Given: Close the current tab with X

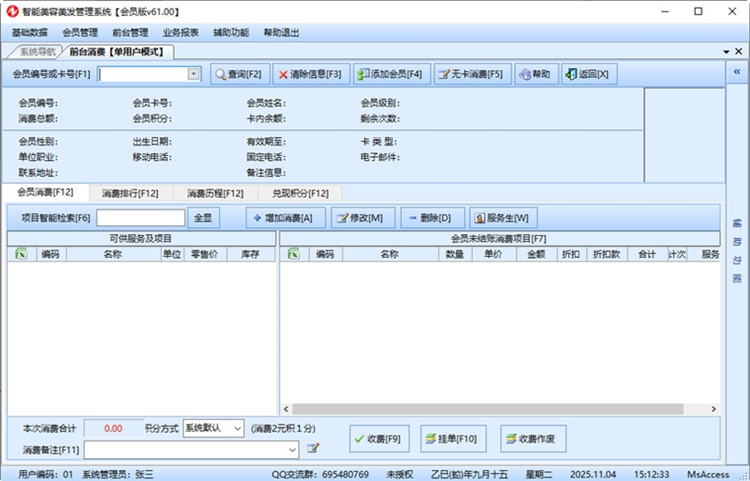Looking at the screenshot, I should coord(739,51).
